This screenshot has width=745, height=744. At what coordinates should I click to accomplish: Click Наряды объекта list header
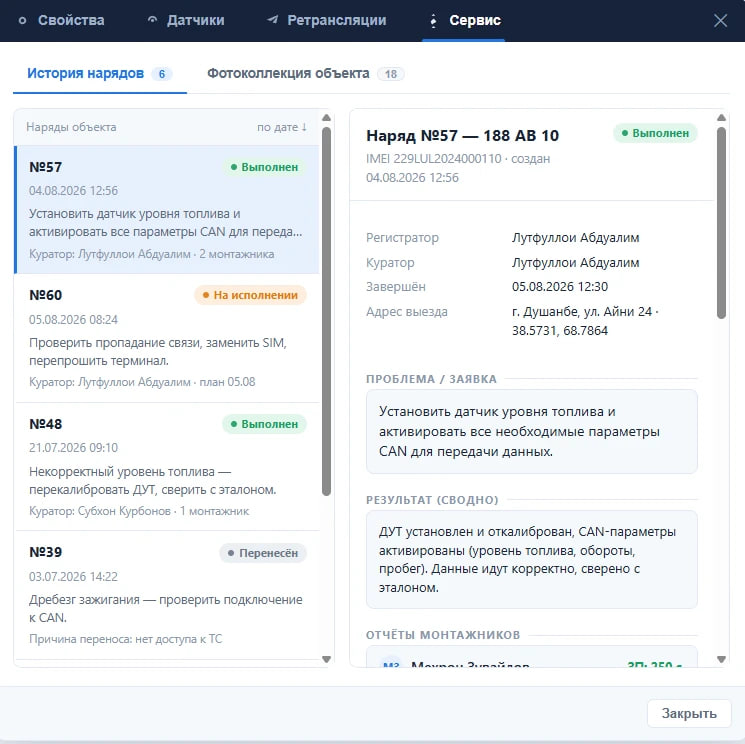(x=71, y=127)
